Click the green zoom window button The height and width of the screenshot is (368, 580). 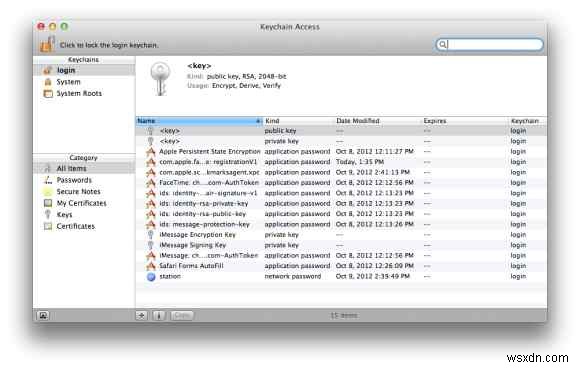pyautogui.click(x=64, y=26)
